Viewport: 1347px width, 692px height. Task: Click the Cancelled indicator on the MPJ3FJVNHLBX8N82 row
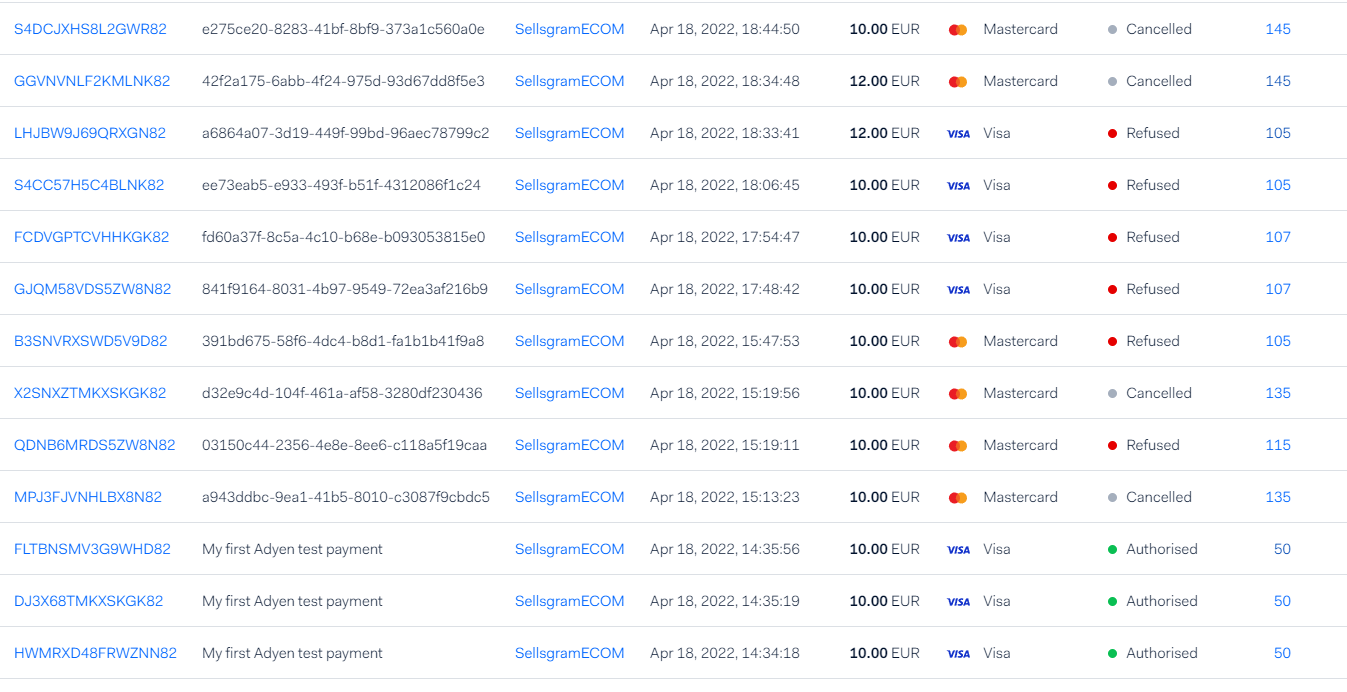pos(1112,497)
